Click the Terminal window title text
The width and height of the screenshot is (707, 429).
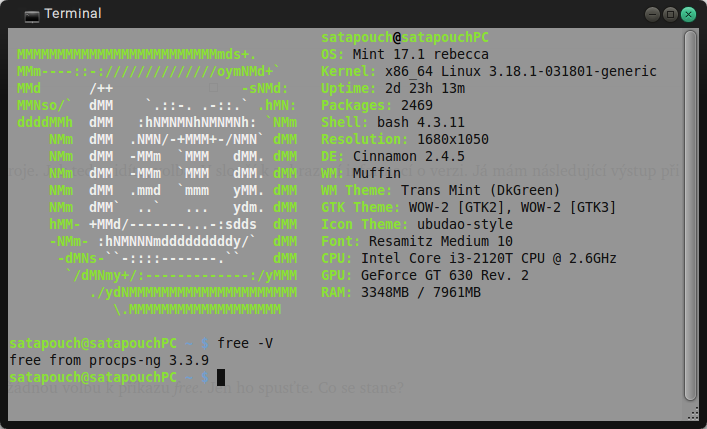pos(73,14)
